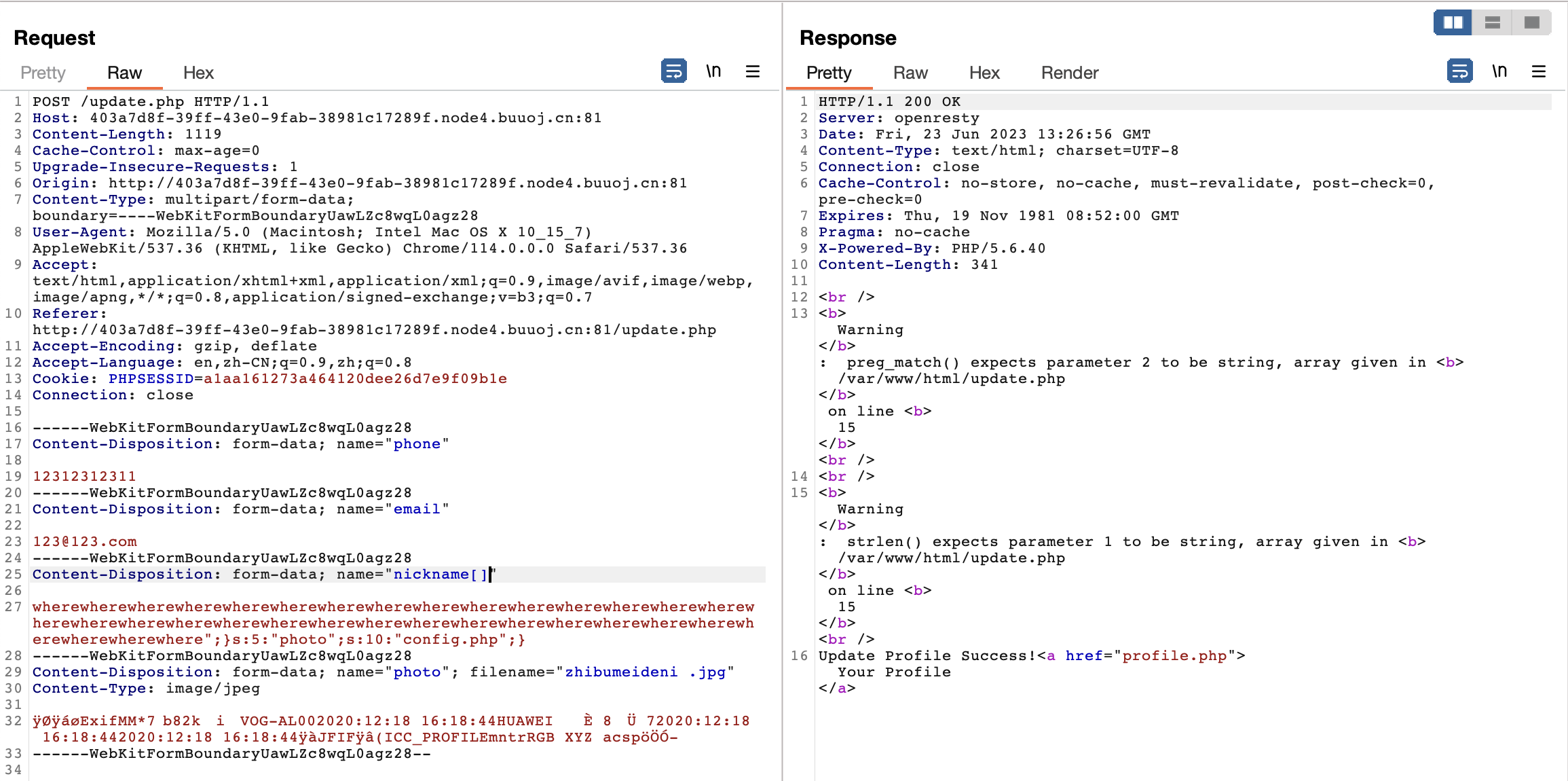Open Request panel options hamburger menu
The image size is (1568, 781).
(x=752, y=71)
